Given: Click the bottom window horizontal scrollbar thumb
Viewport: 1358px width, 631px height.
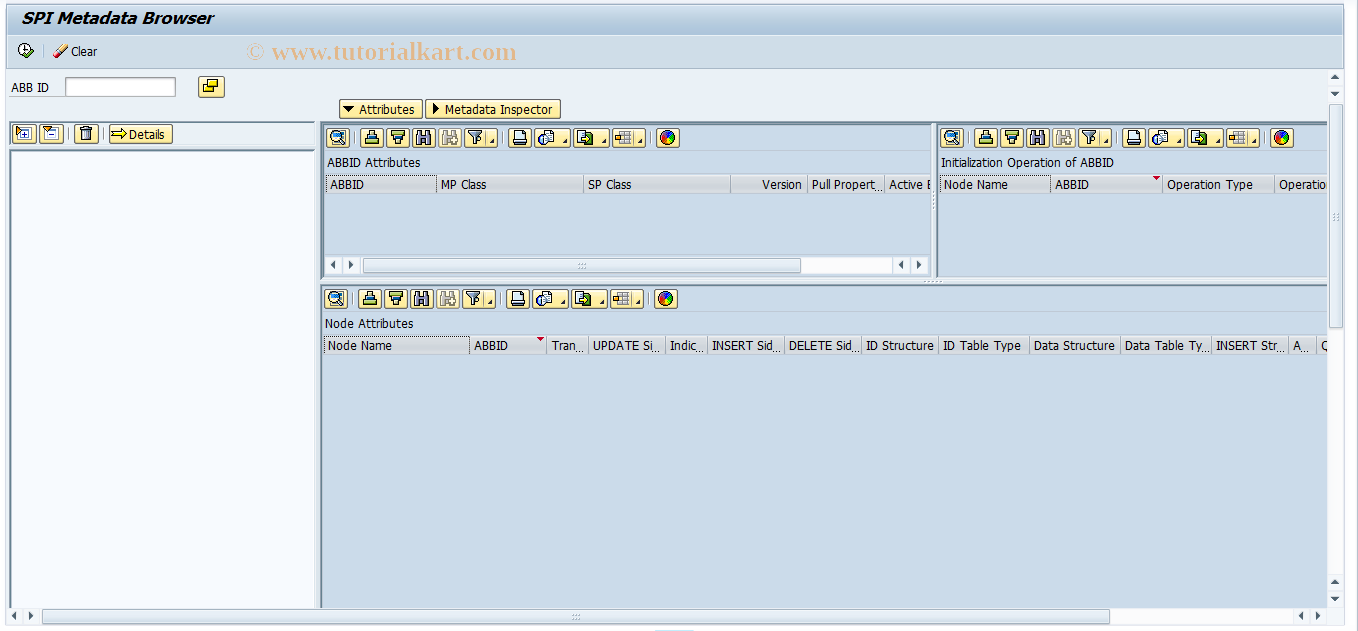Looking at the screenshot, I should pyautogui.click(x=575, y=616).
